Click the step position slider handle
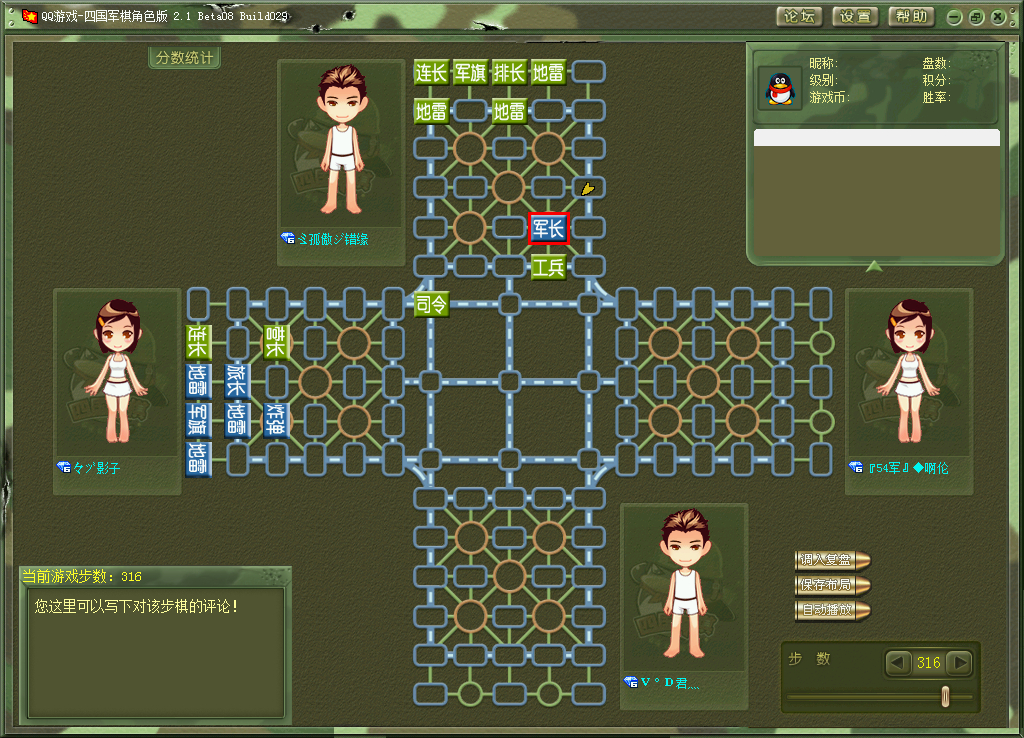 945,696
